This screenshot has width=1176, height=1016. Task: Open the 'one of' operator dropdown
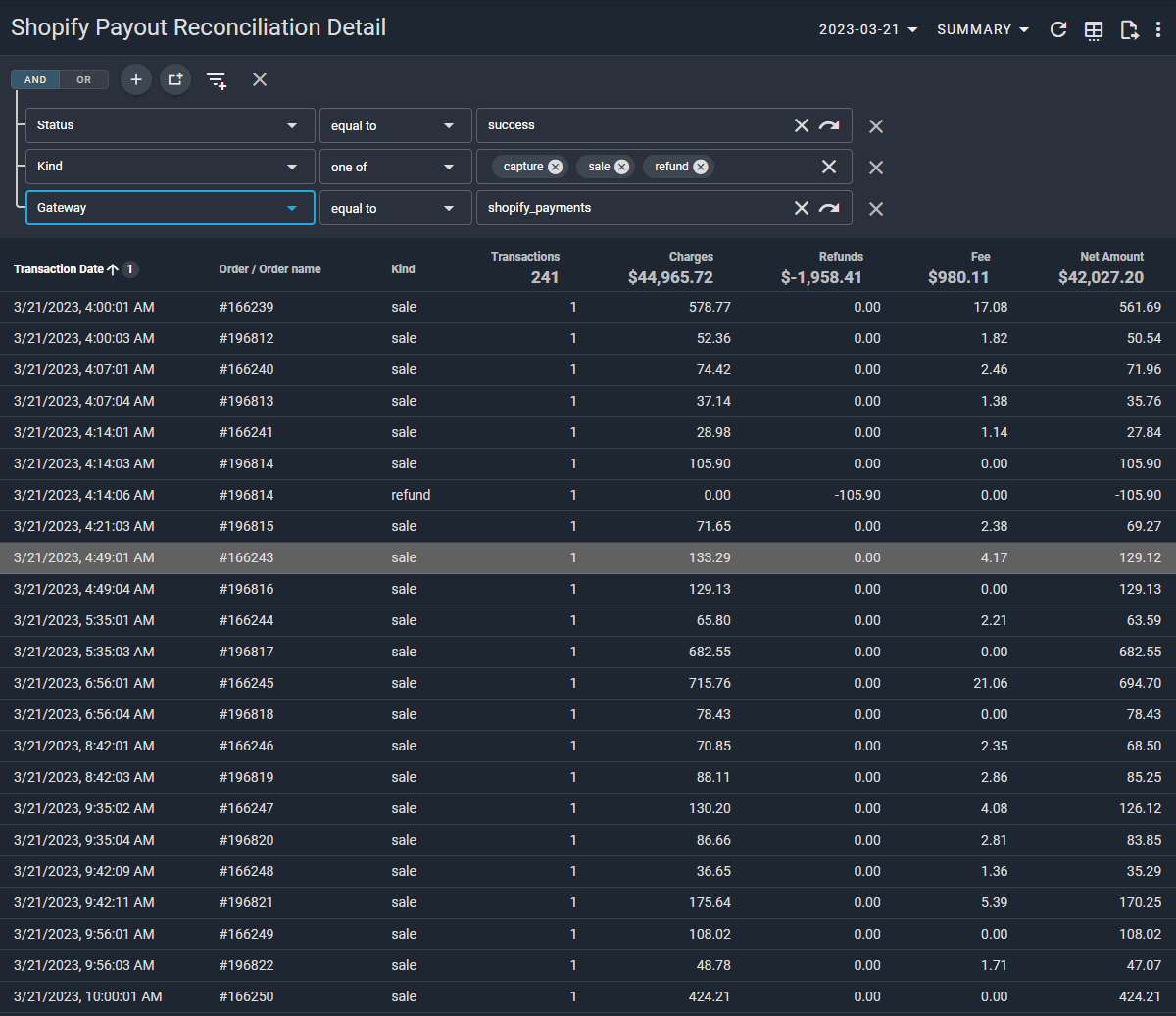[449, 167]
